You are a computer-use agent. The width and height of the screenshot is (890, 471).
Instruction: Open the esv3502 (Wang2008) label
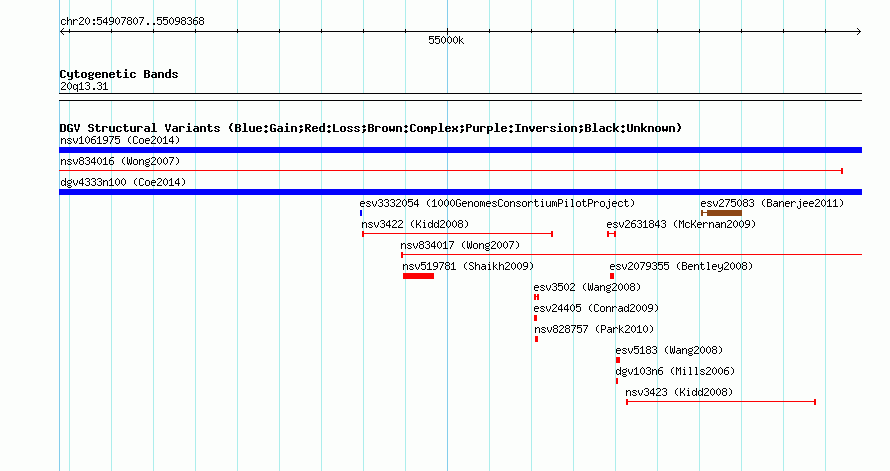pos(587,287)
